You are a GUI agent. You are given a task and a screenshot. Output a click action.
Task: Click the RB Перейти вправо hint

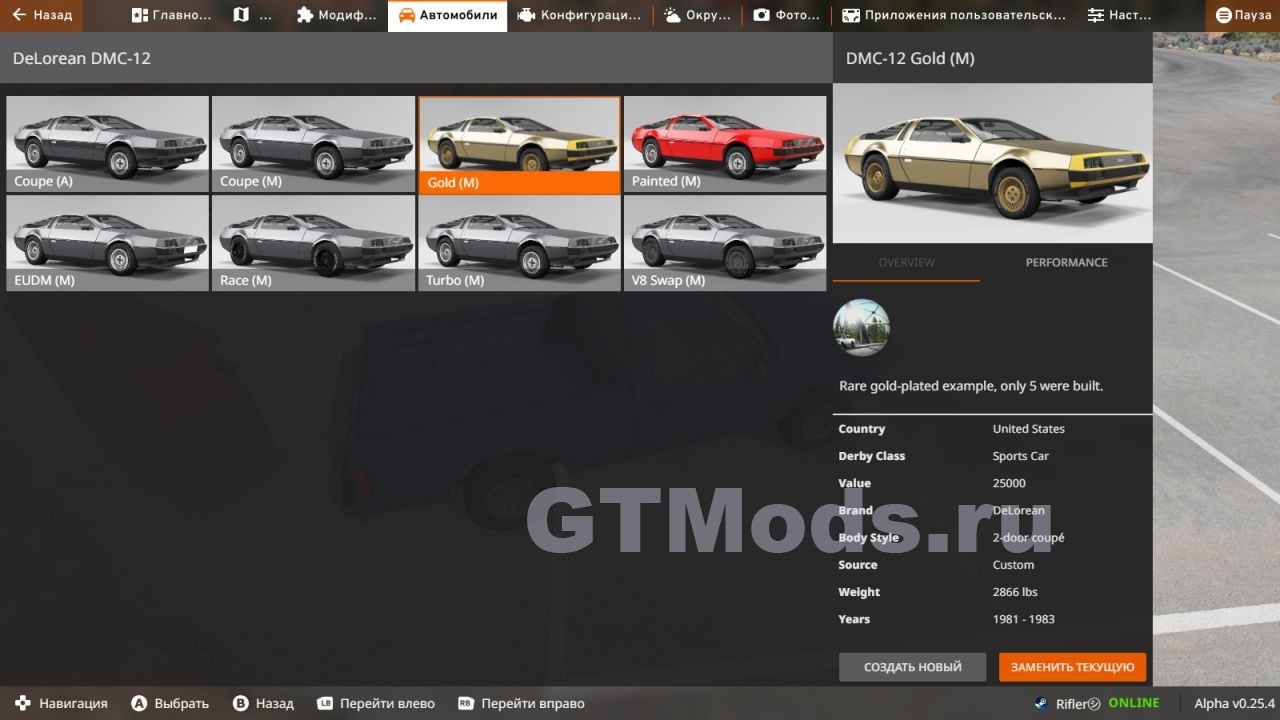[521, 703]
